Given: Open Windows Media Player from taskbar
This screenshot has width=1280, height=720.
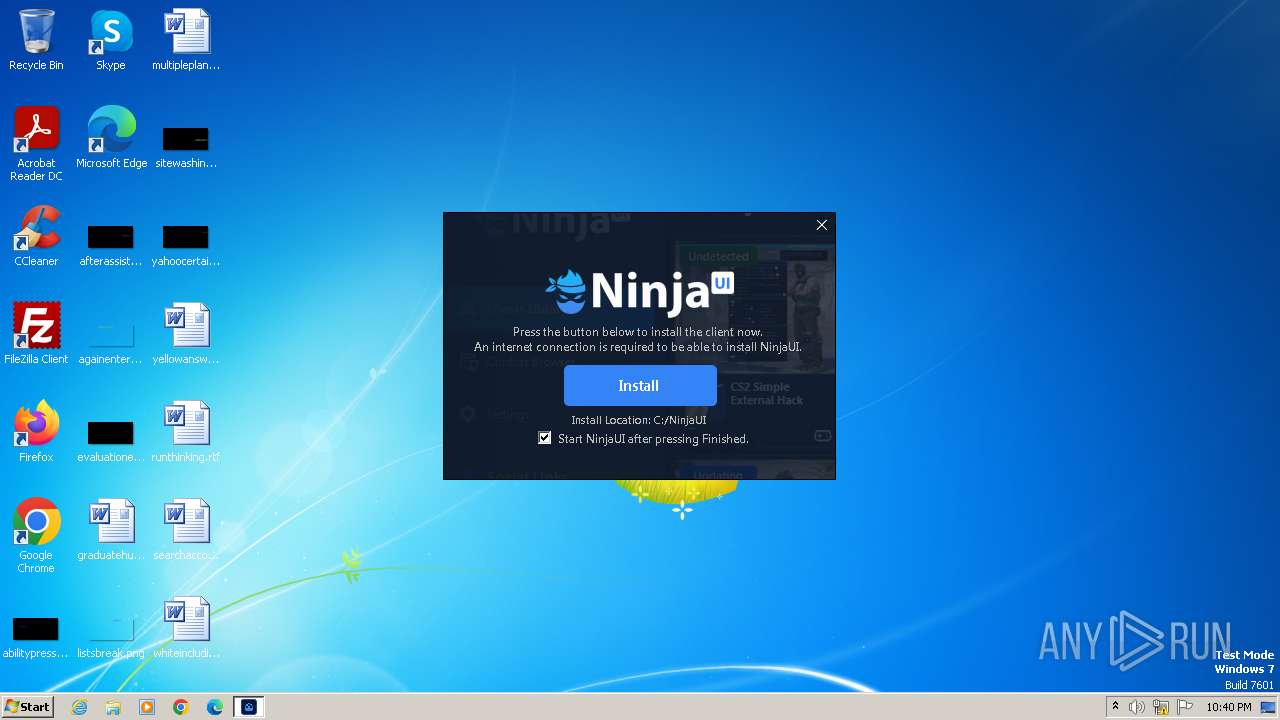Looking at the screenshot, I should point(147,707).
